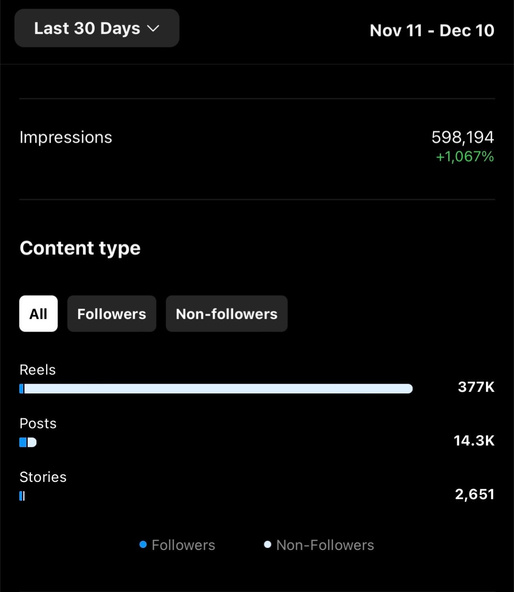Click the Non-Followers legend label
This screenshot has width=514, height=592.
click(x=325, y=545)
